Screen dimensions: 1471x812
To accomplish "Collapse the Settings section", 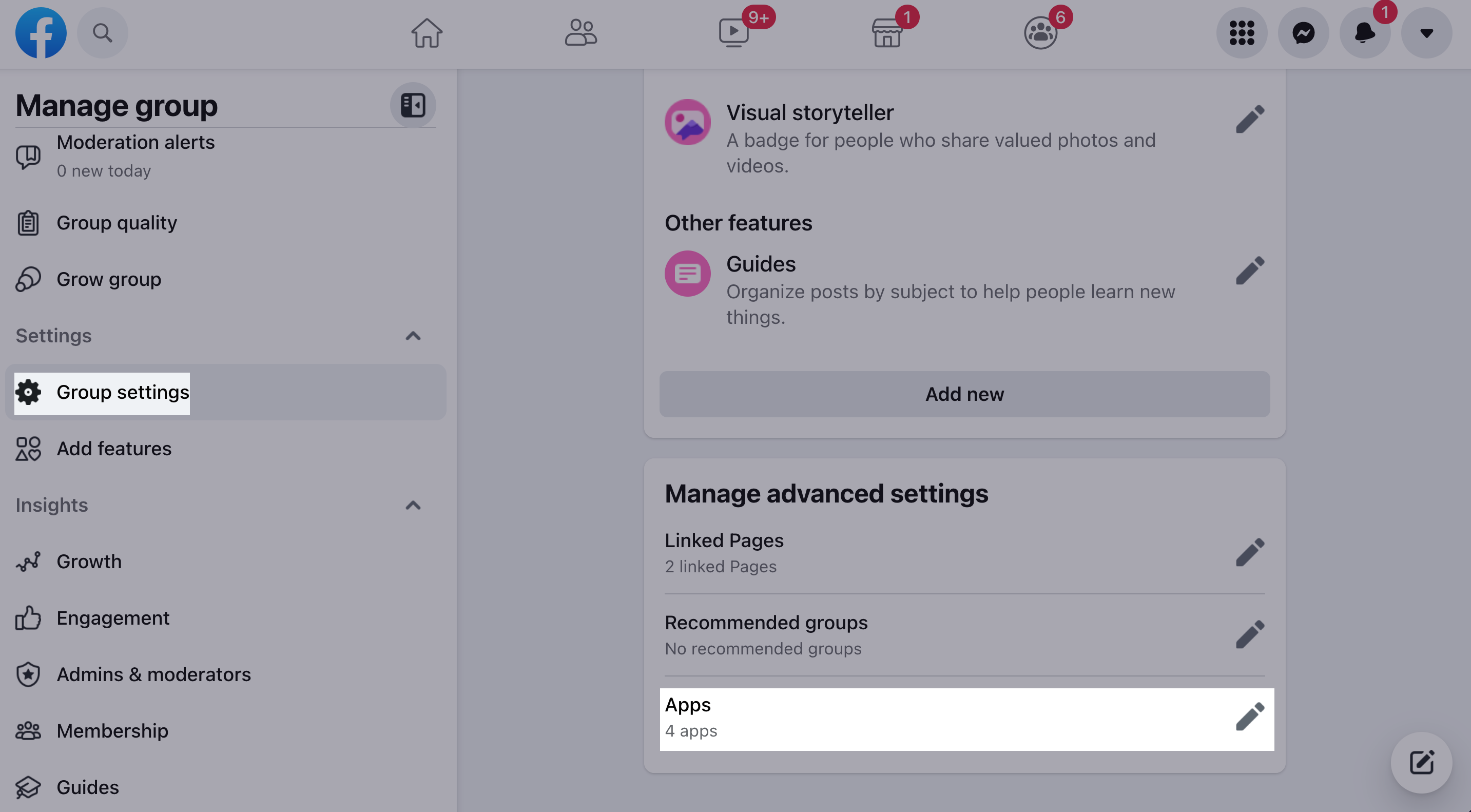I will click(x=413, y=336).
